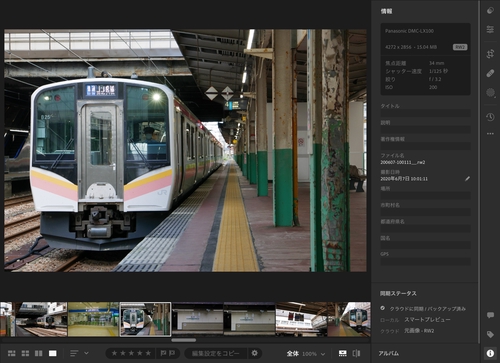Set rating to two stars
Viewport: 500px width, 363px height.
[123, 353]
